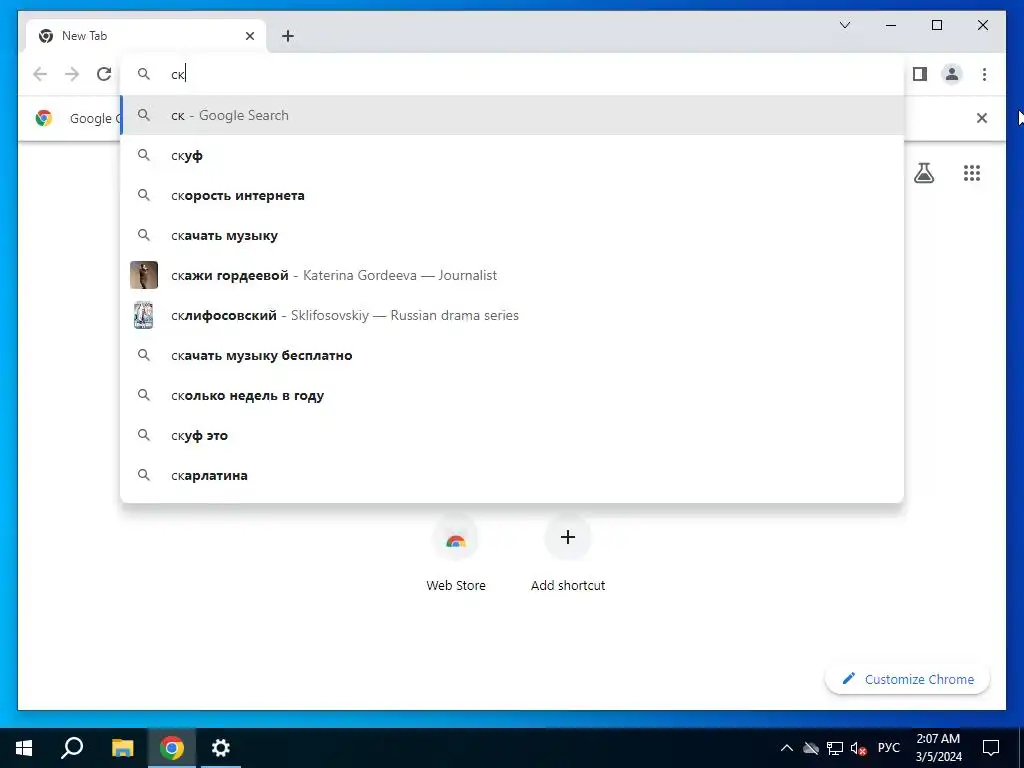Switch РУС input language indicator
This screenshot has width=1024, height=768.
coord(888,748)
